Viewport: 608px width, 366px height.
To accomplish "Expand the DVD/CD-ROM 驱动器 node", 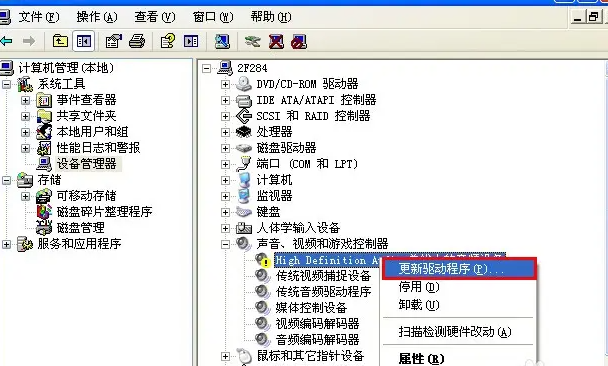I will [x=225, y=84].
